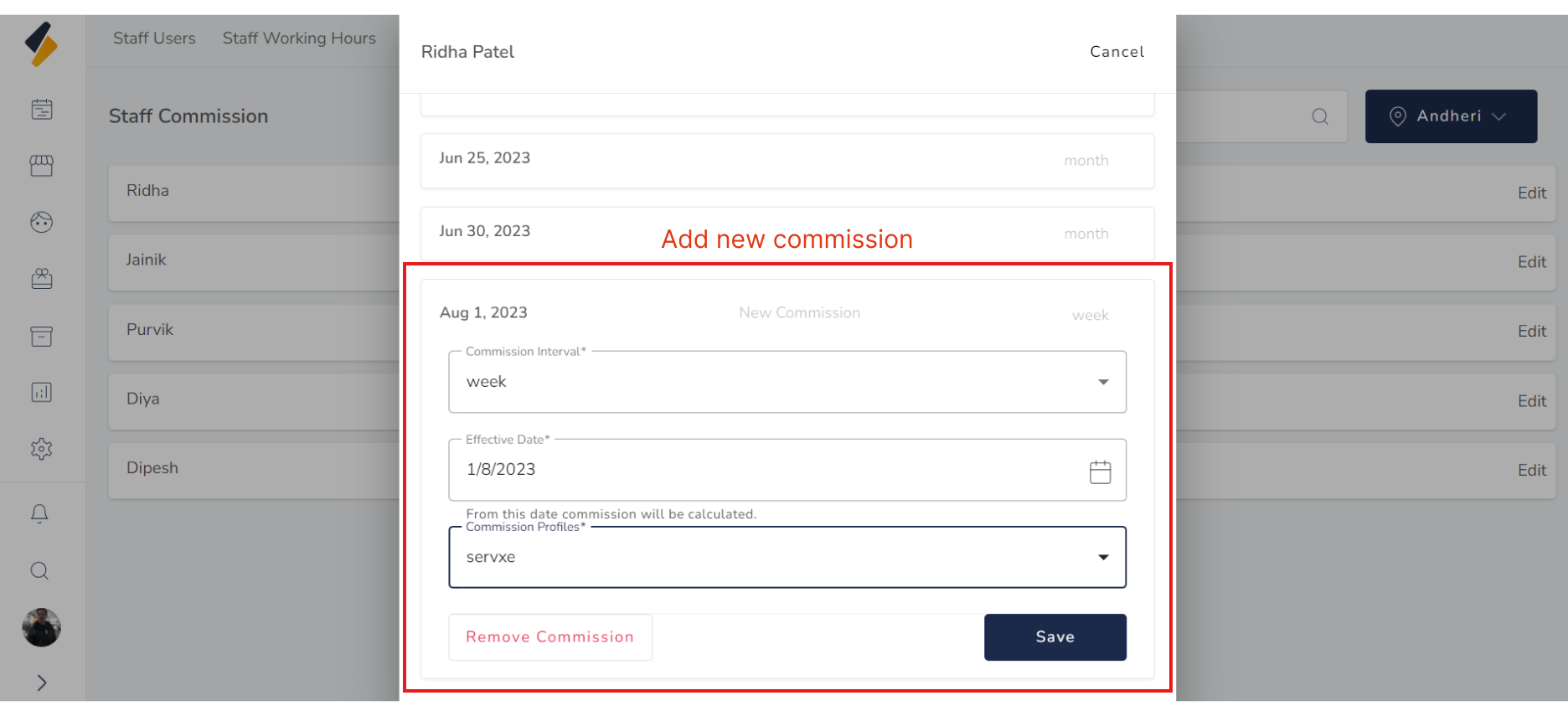The image size is (1568, 716).
Task: Switch to the Staff Working Hours tab
Action: click(x=299, y=39)
